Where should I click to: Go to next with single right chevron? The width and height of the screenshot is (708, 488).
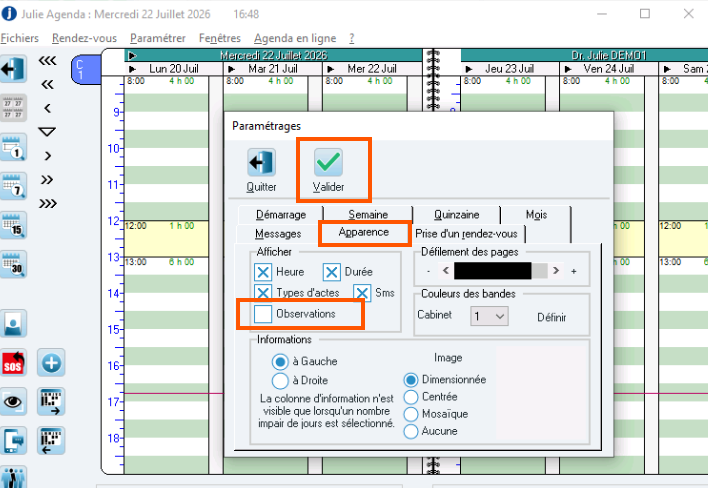point(47,156)
